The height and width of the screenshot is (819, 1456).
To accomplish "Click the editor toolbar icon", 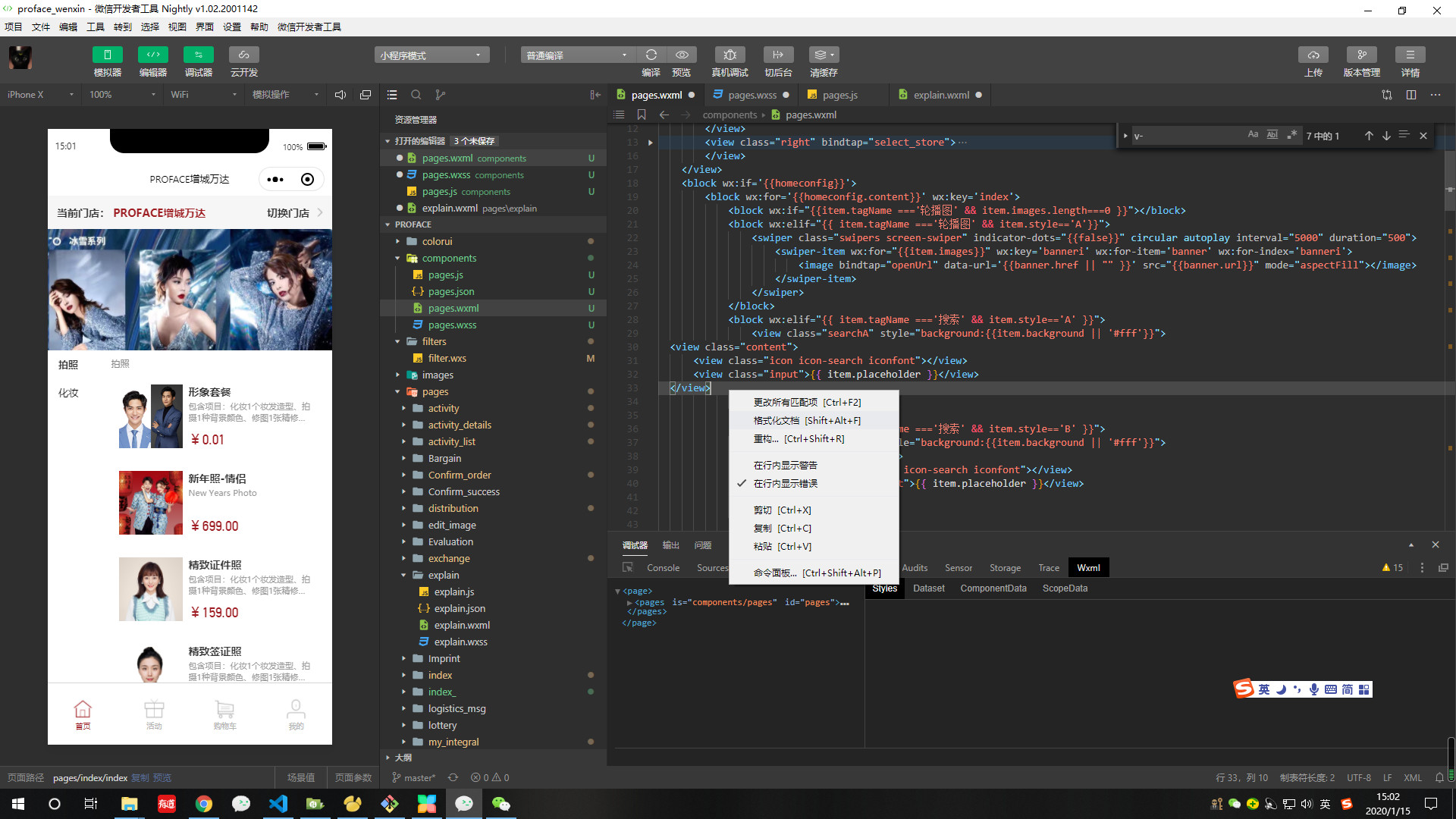I will (152, 55).
